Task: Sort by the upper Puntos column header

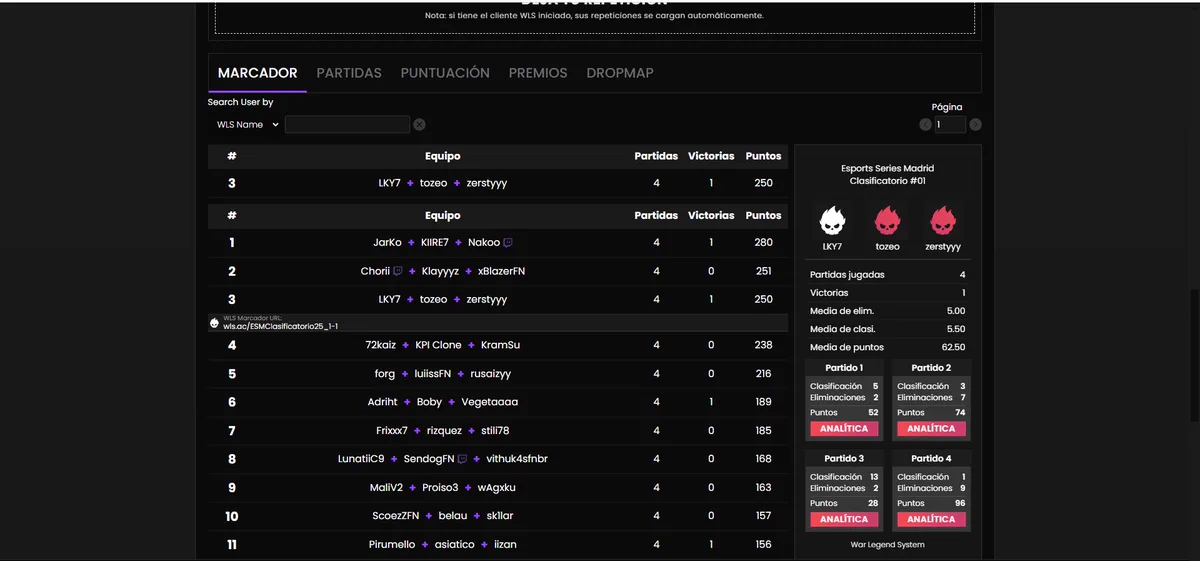Action: (763, 156)
